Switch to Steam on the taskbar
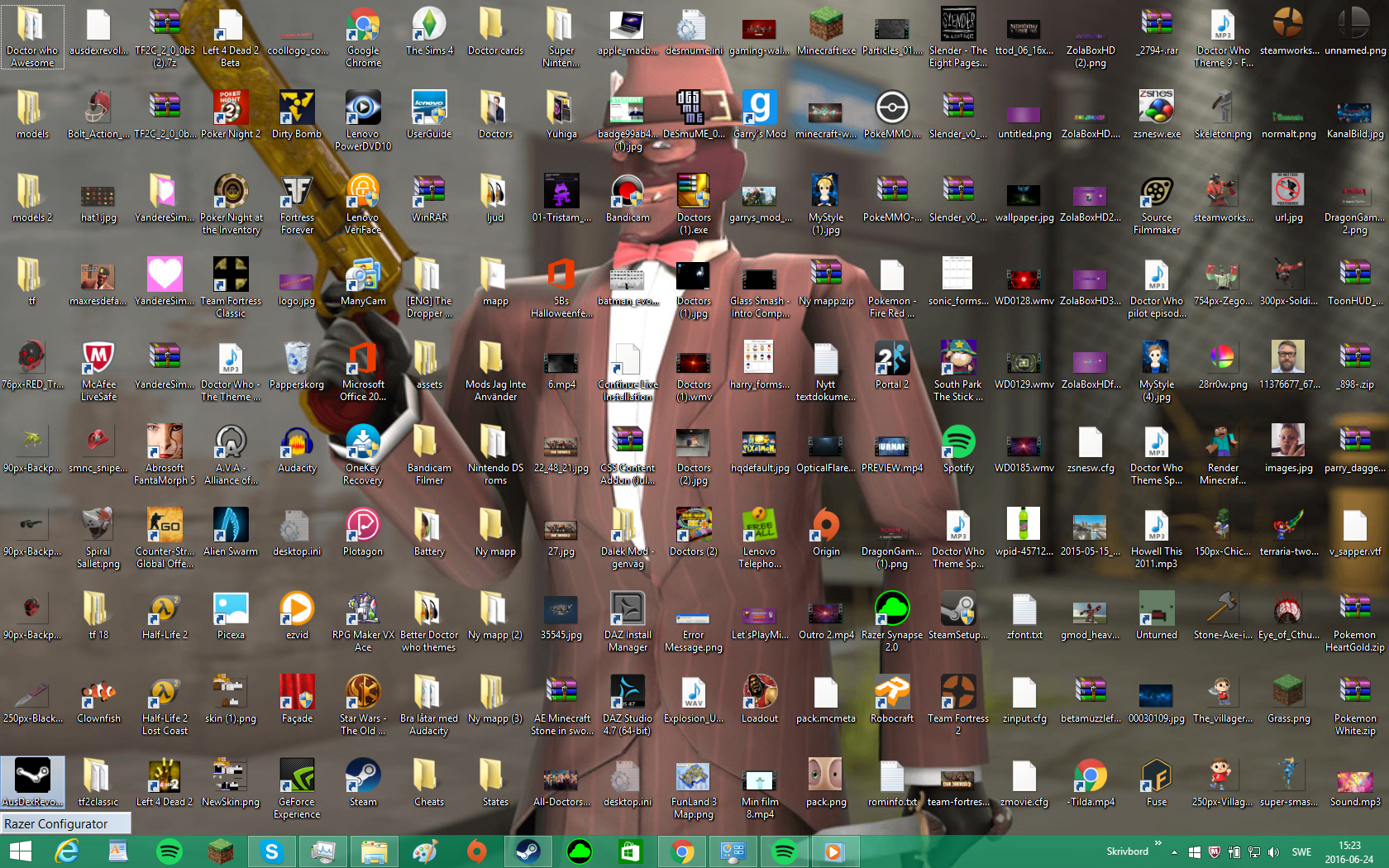This screenshot has height=868, width=1389. click(x=527, y=851)
